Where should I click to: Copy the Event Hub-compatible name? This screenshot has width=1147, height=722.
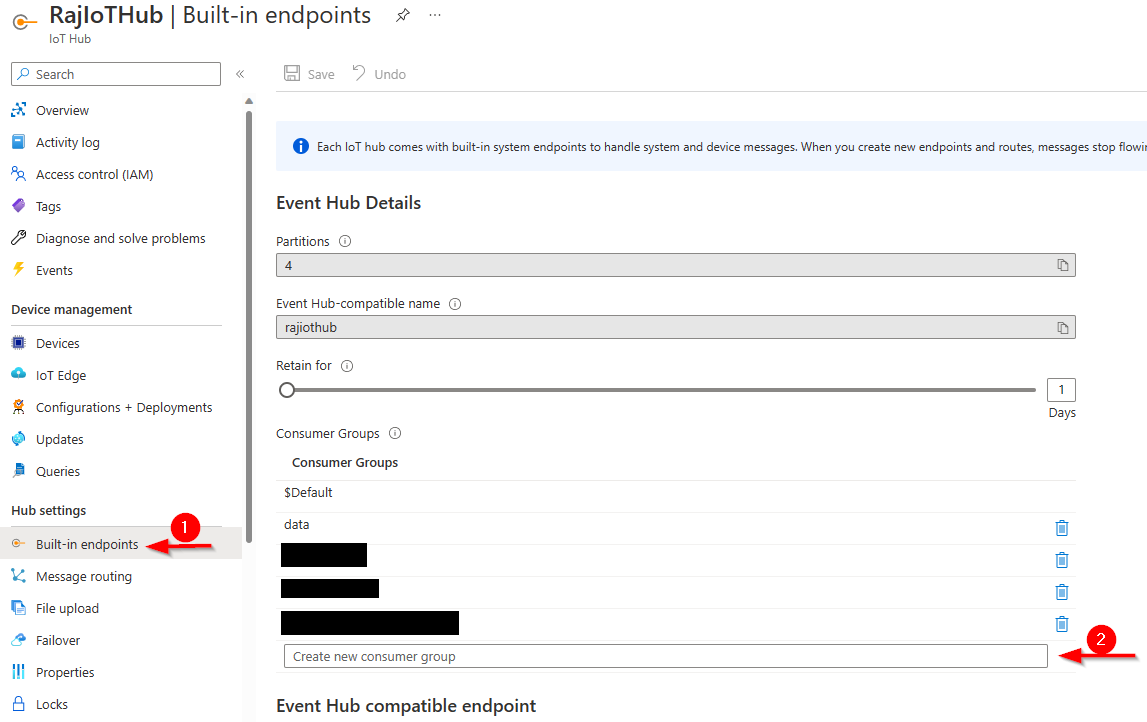tap(1063, 328)
